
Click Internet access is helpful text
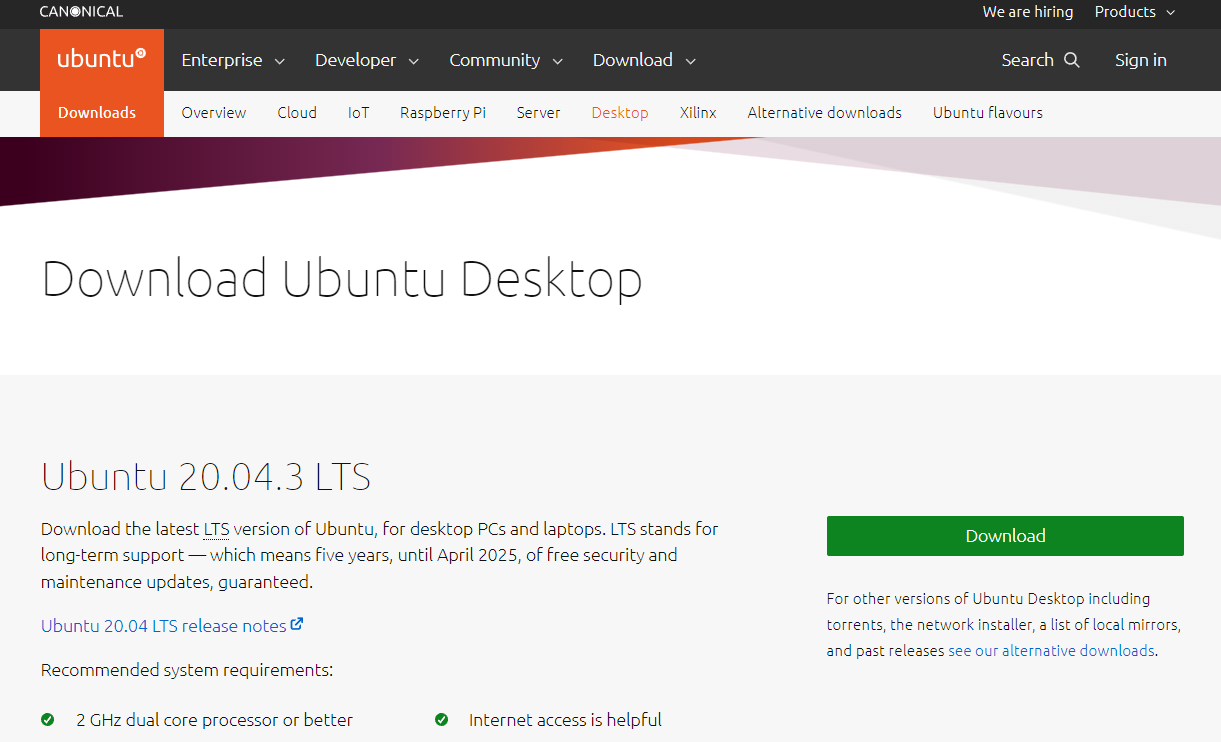point(566,720)
